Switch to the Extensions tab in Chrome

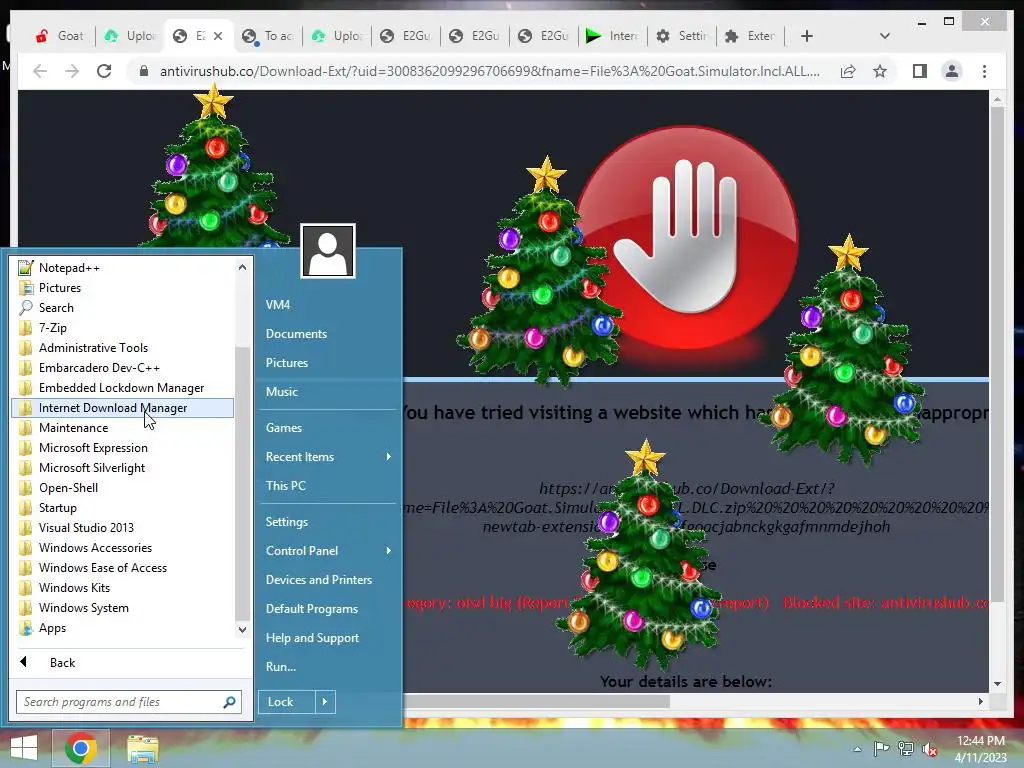[x=751, y=36]
